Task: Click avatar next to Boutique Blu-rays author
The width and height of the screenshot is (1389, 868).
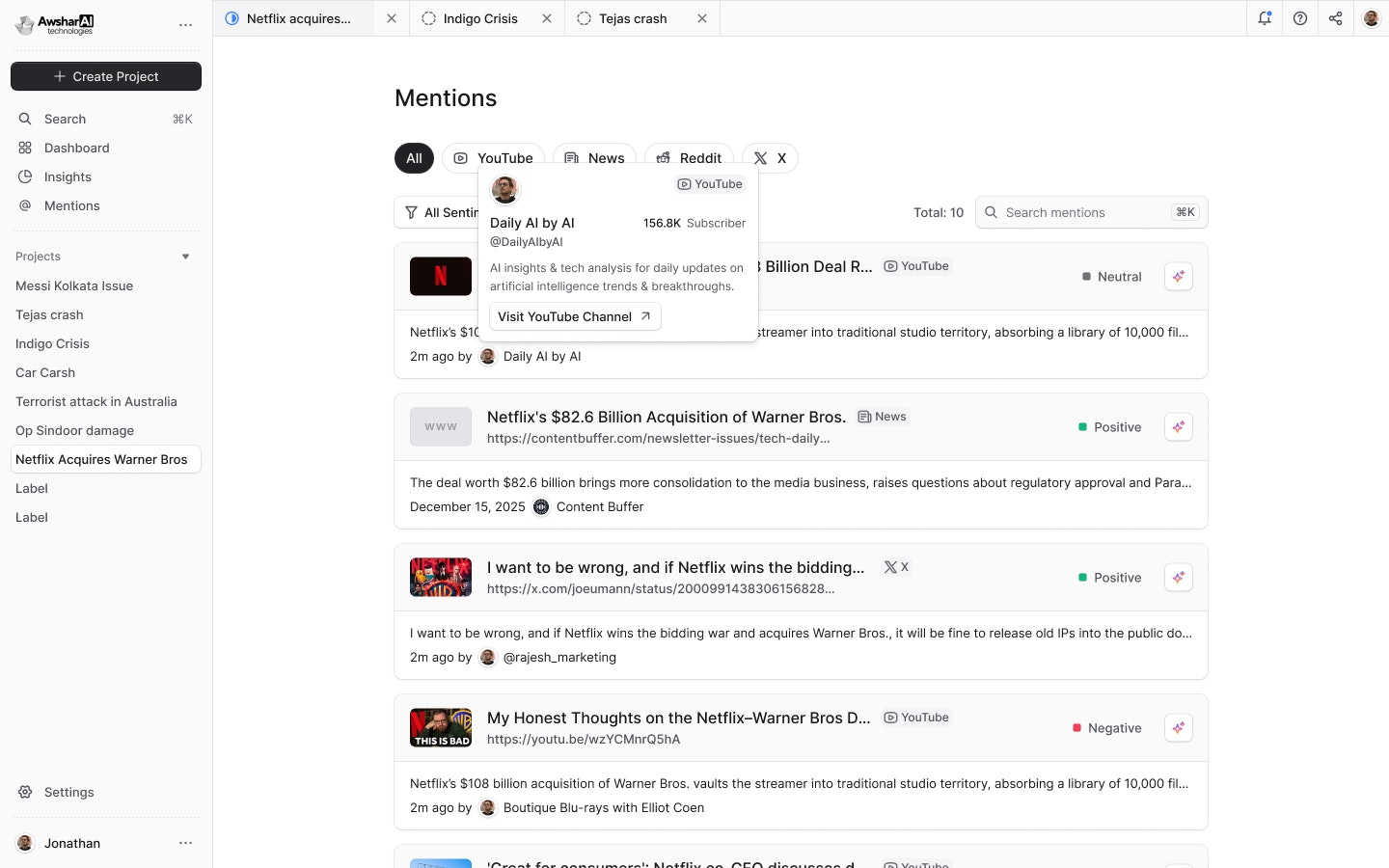Action: (x=488, y=808)
